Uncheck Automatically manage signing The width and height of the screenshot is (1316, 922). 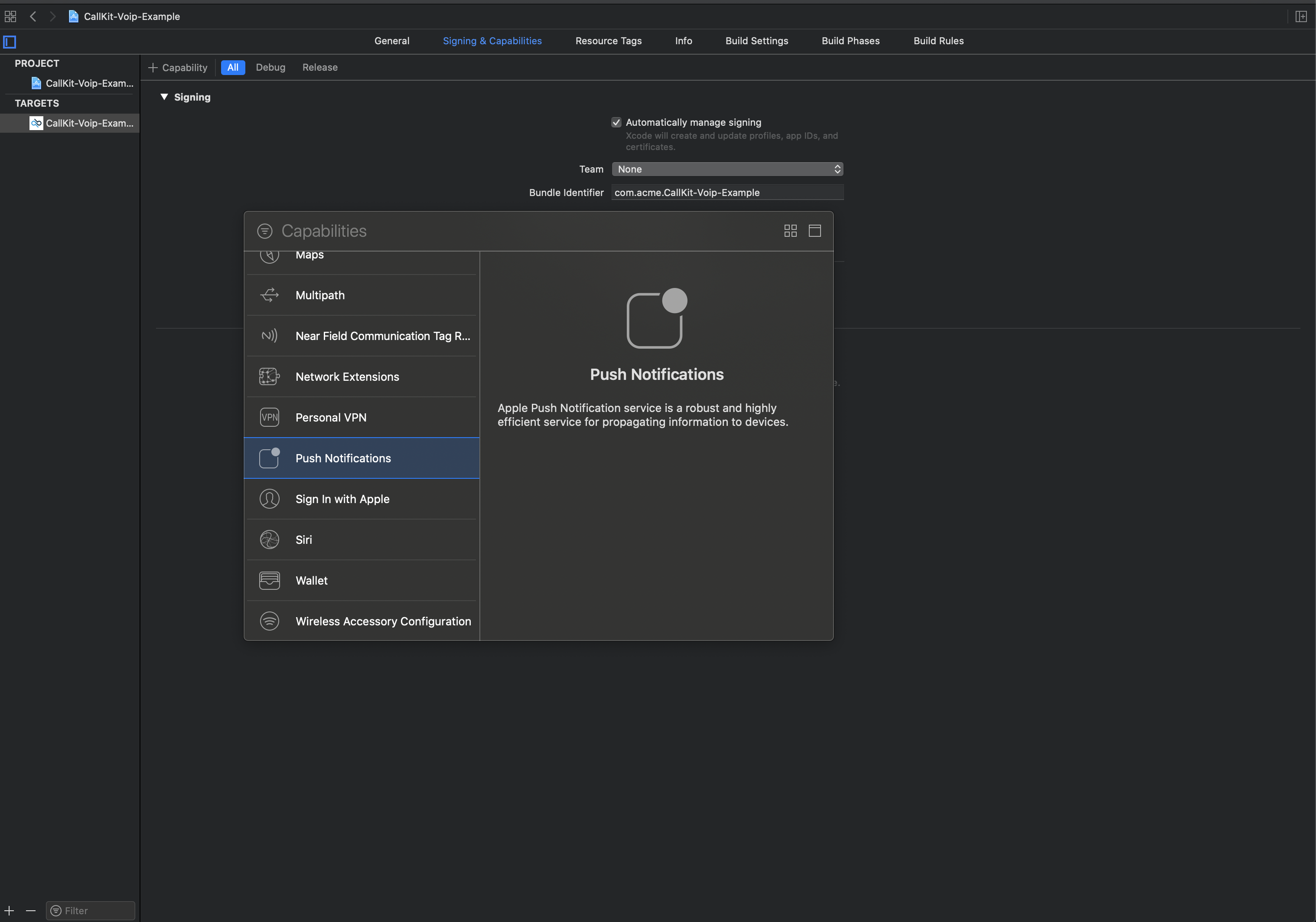(616, 123)
